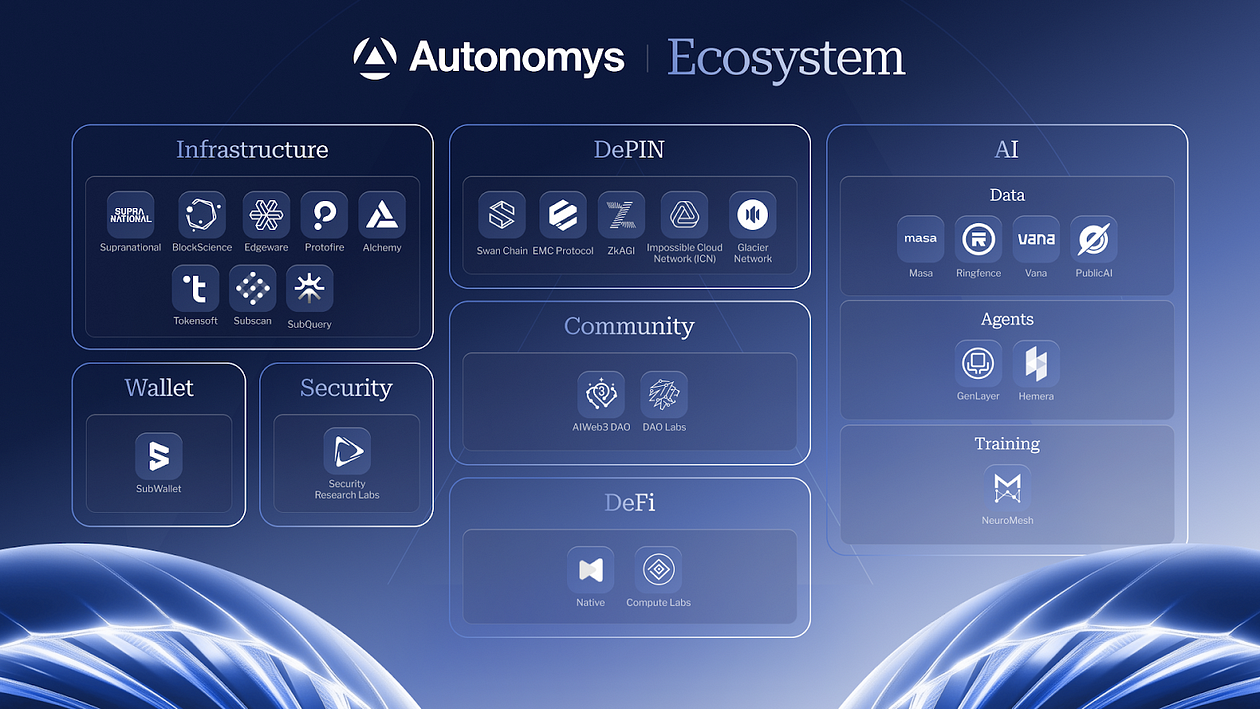The width and height of the screenshot is (1260, 709).
Task: Select the Alchemy logo icon
Action: (x=382, y=214)
